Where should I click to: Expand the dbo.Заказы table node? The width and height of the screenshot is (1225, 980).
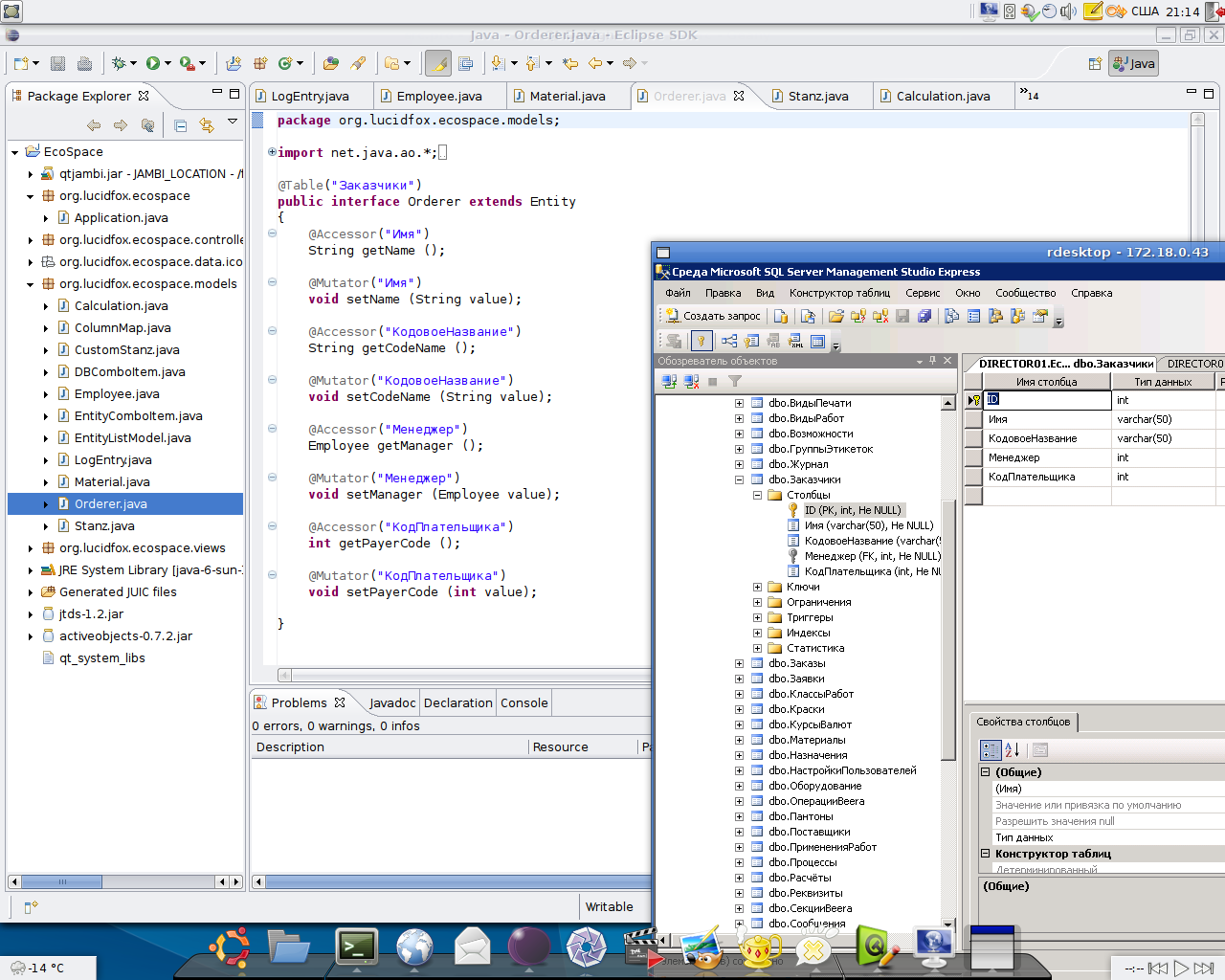[739, 663]
